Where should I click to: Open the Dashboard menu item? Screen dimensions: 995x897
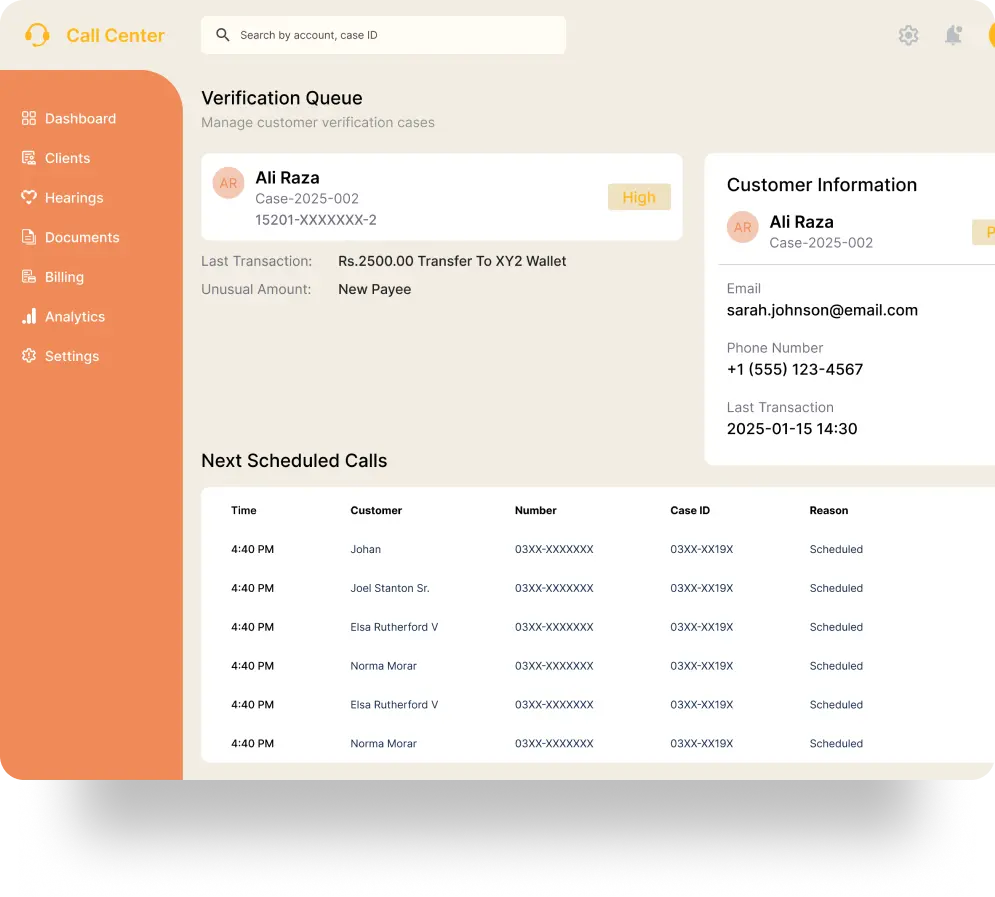(80, 119)
